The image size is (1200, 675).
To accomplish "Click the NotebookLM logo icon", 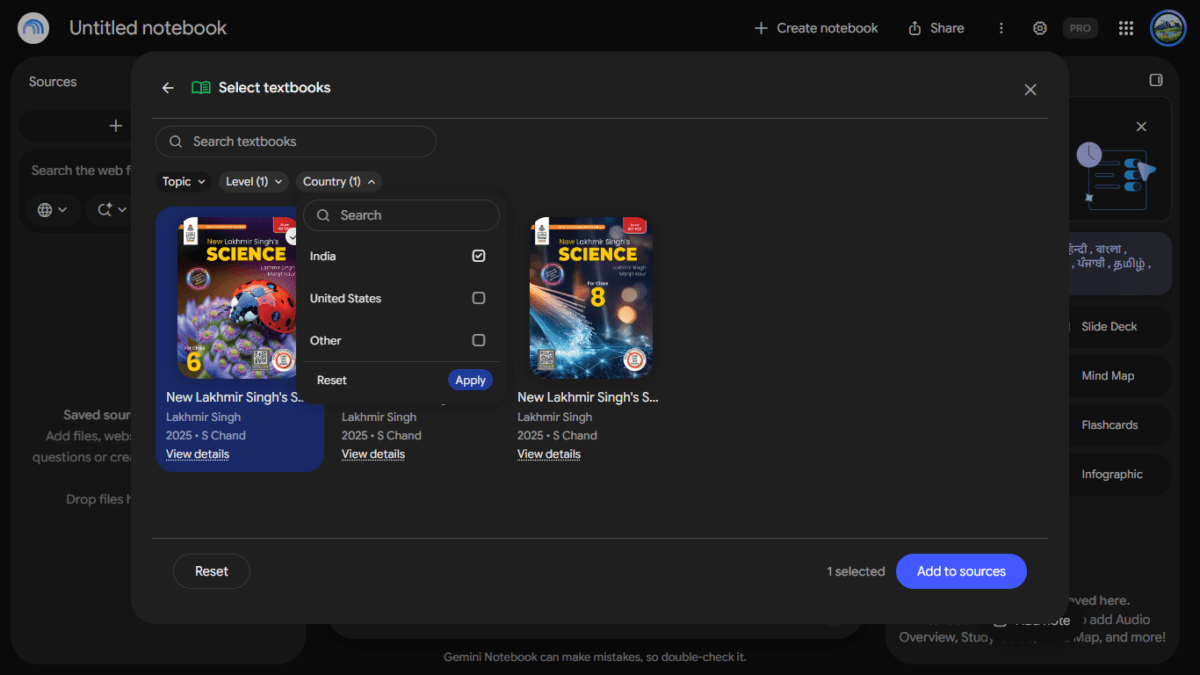I will (33, 28).
